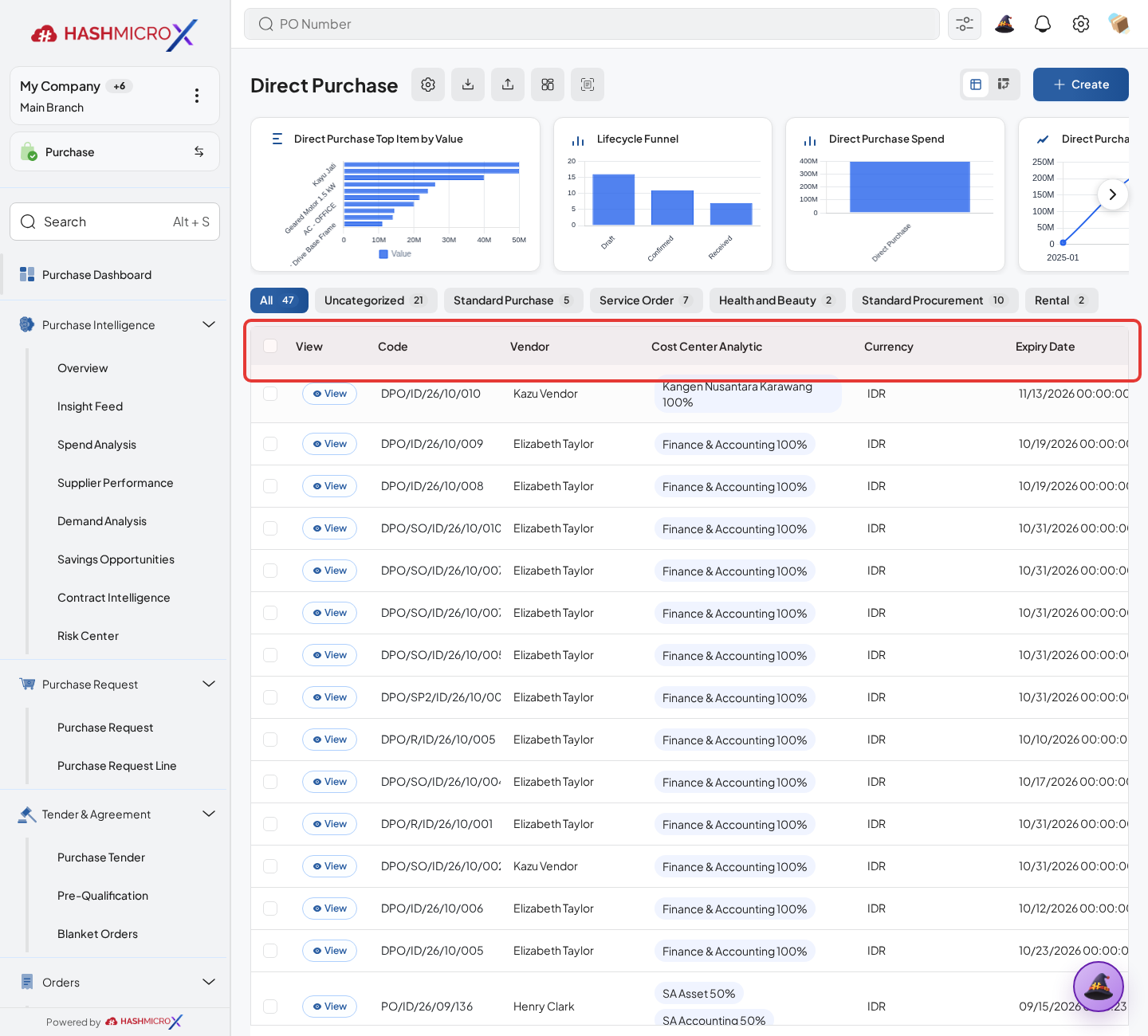Select the checkbox for DPO/SP2/ID/26/10 row

pos(270,697)
